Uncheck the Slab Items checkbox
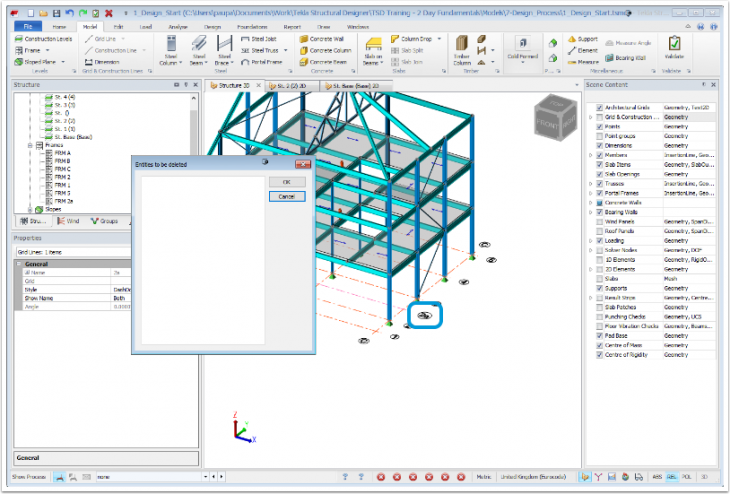Screen dimensions: 730x494 tap(600, 164)
